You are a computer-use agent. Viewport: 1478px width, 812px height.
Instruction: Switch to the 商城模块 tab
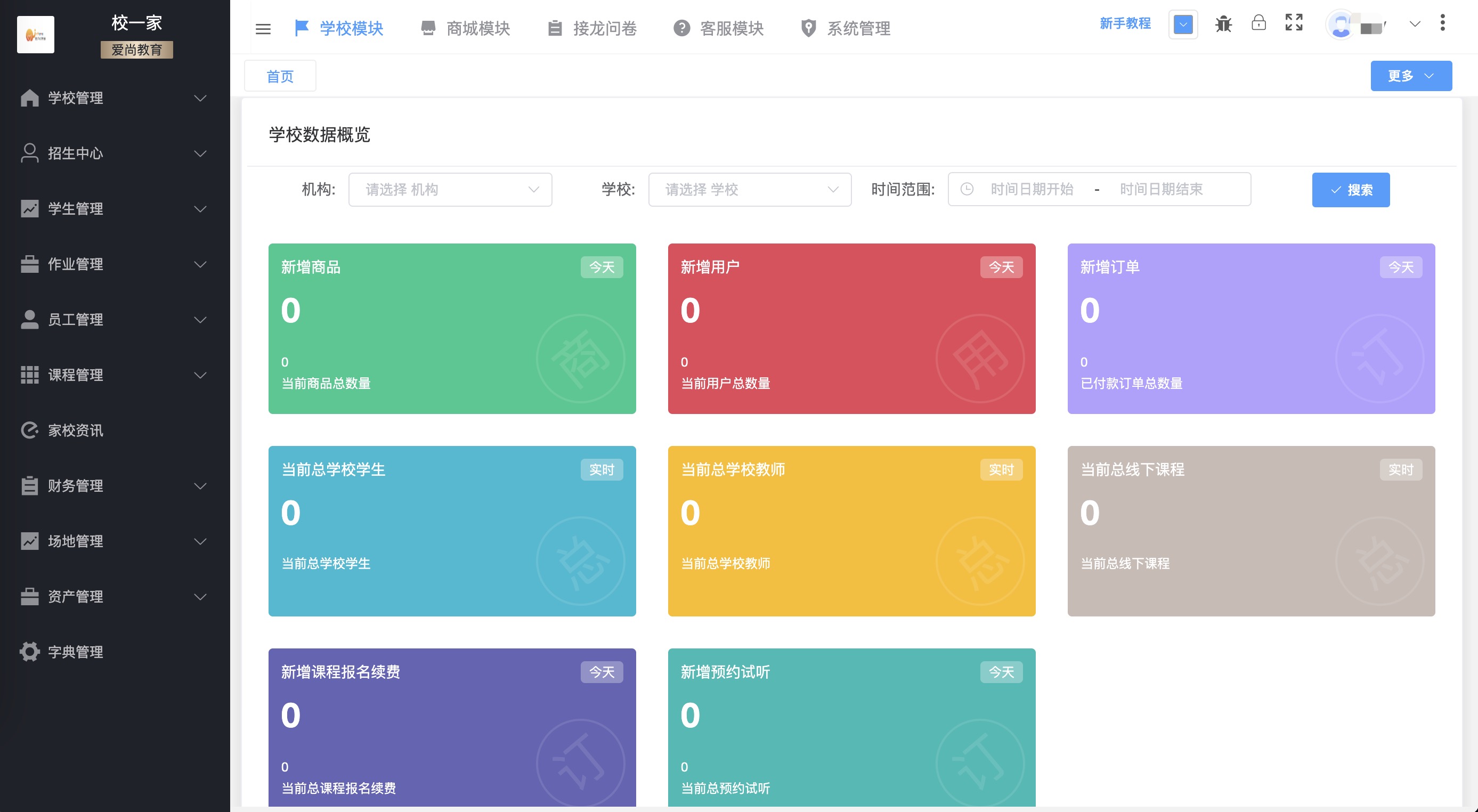pos(477,29)
